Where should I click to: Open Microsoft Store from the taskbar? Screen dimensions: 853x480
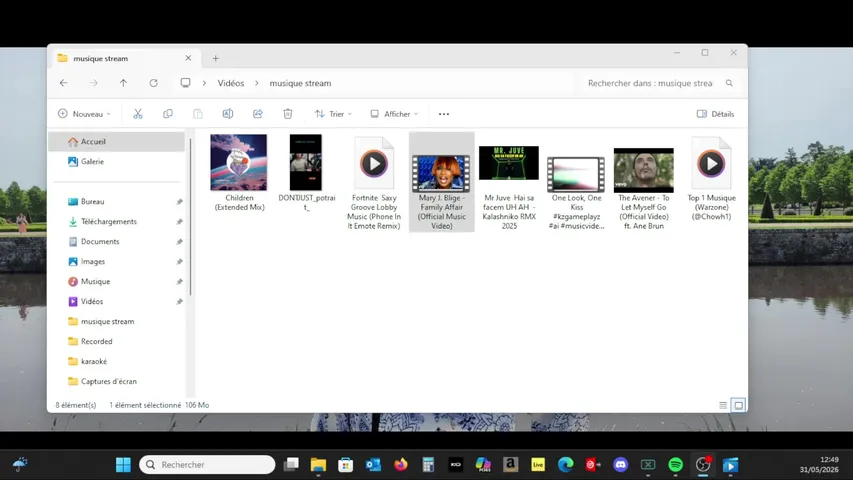point(345,465)
